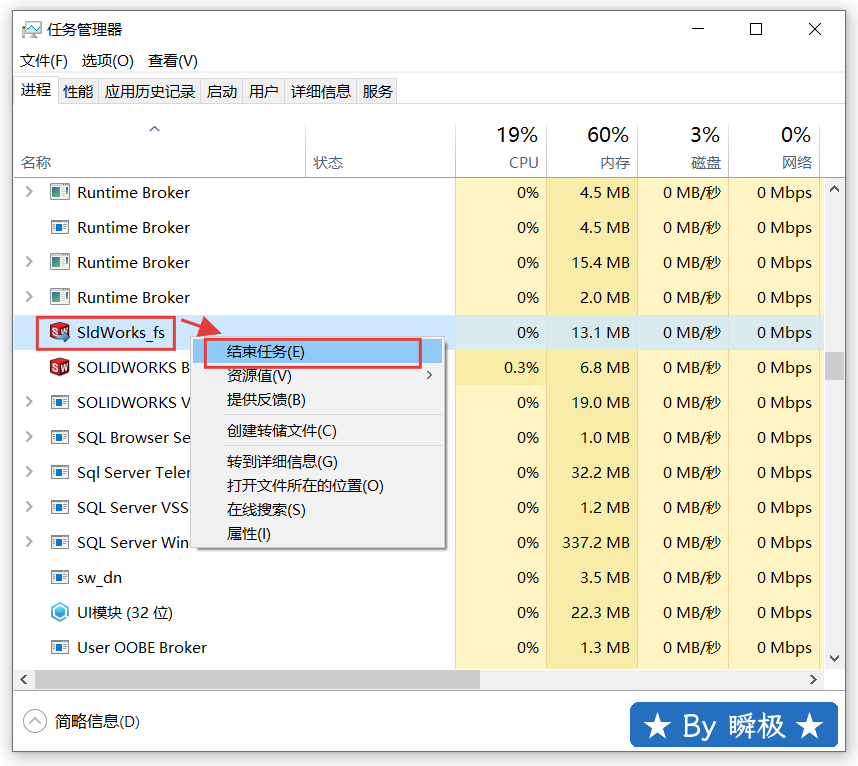Click the vertical scrollbar down arrow
Image resolution: width=858 pixels, height=766 pixels.
coord(834,658)
